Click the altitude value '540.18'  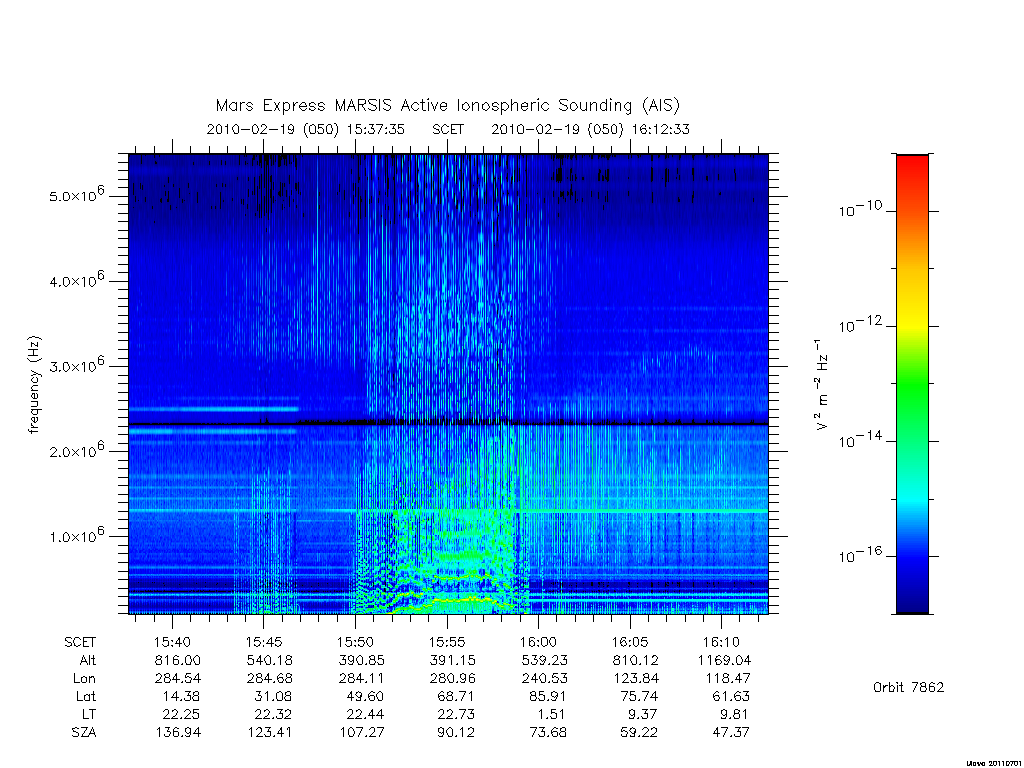(269, 661)
